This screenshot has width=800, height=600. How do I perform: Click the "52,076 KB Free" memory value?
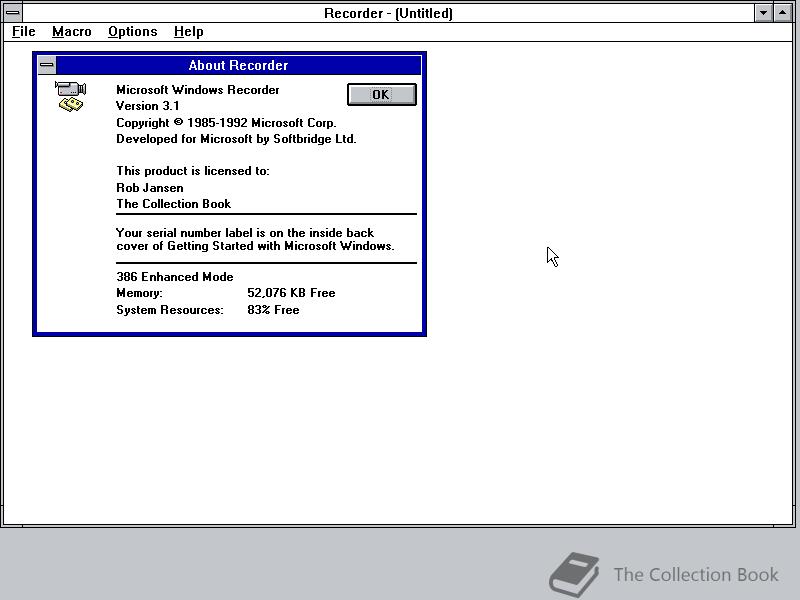(x=291, y=293)
